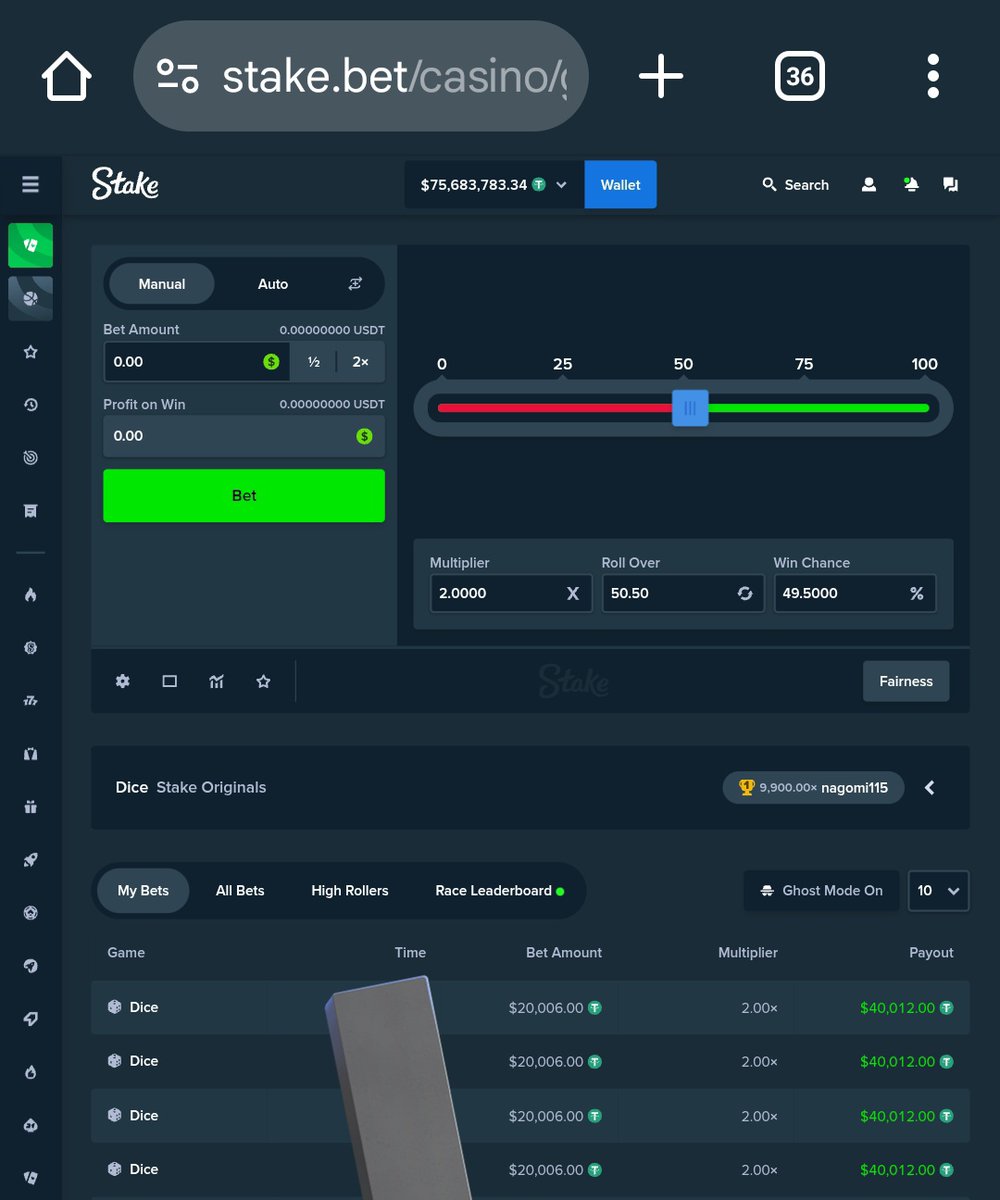1000x1200 pixels.
Task: Click the slider scale label 75
Action: click(804, 364)
